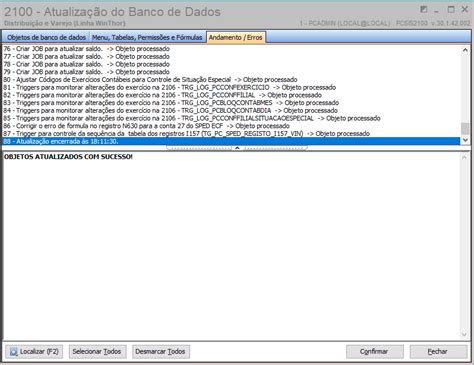Minimize the 2100 window
The height and width of the screenshot is (365, 474).
436,10
